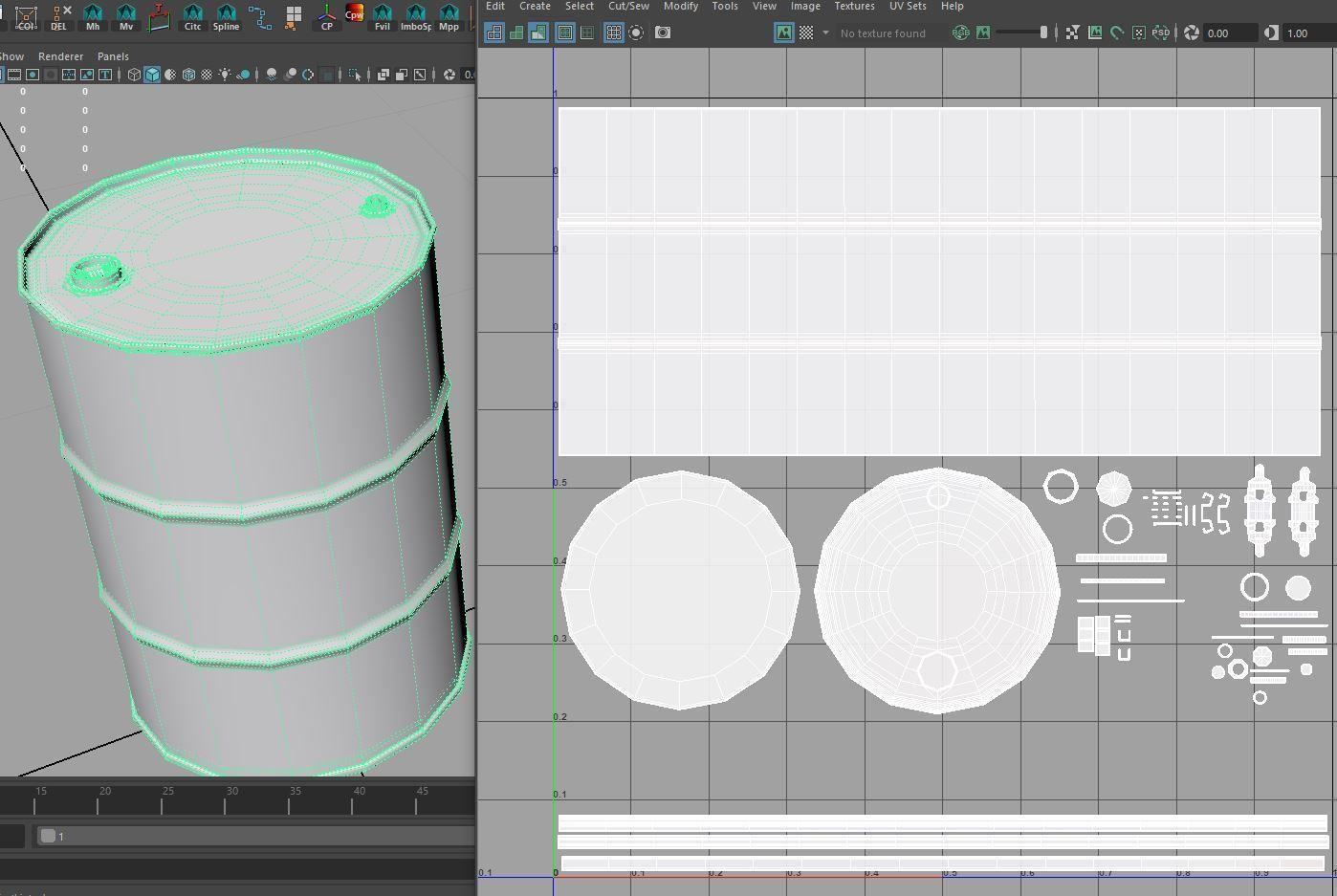Run the ImboSp shelf script

(416, 16)
